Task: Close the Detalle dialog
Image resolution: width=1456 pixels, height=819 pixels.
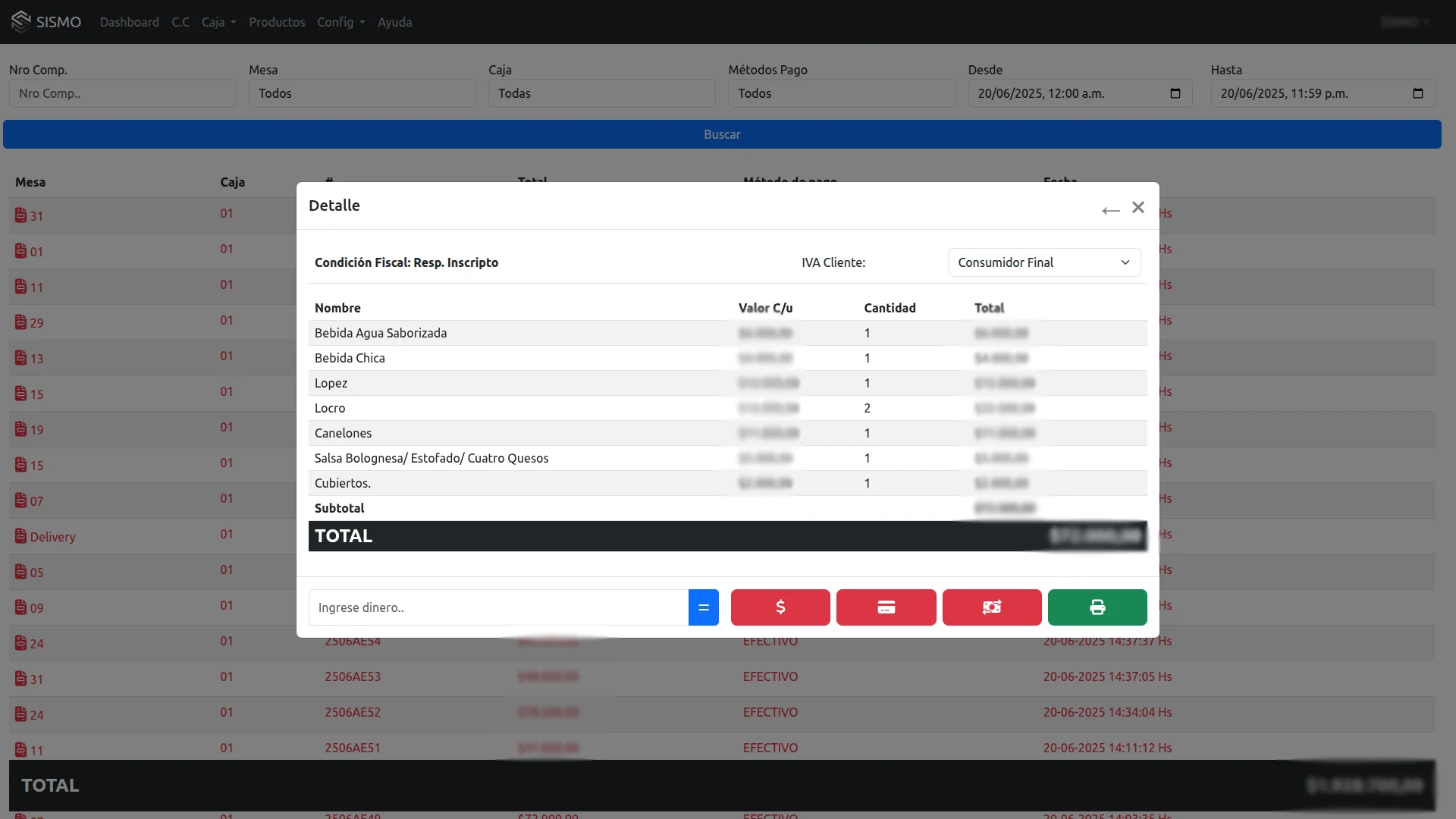Action: (1138, 208)
